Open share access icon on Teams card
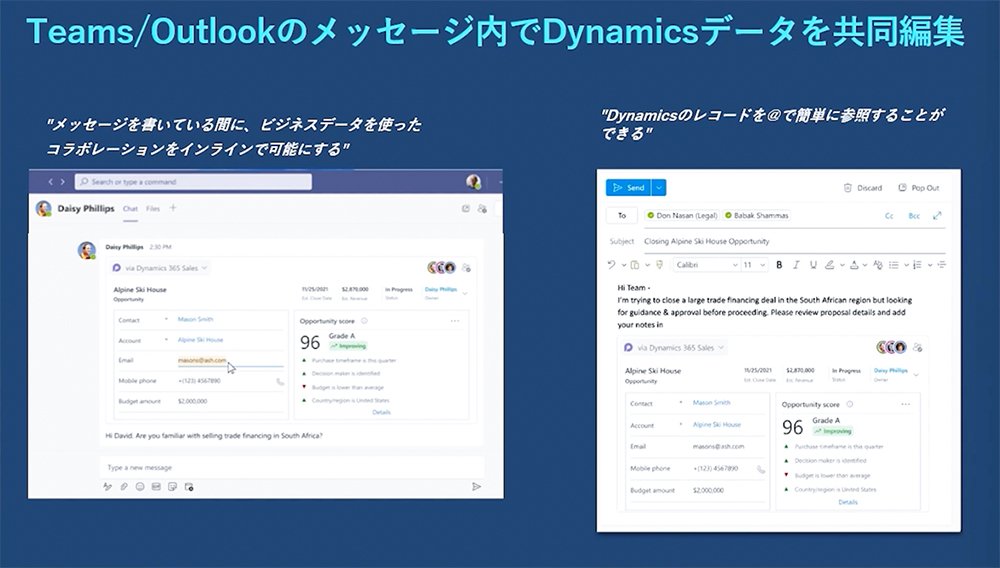 pyautogui.click(x=466, y=268)
